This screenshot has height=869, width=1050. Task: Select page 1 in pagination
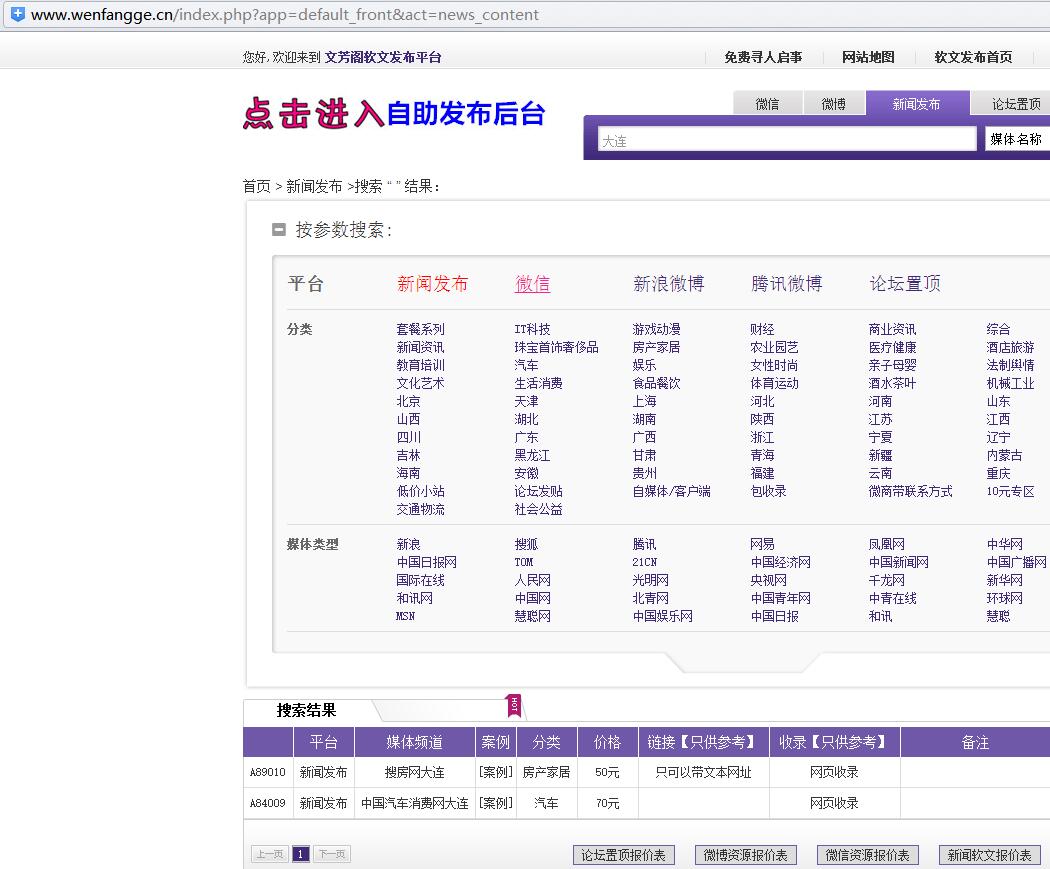[x=301, y=854]
